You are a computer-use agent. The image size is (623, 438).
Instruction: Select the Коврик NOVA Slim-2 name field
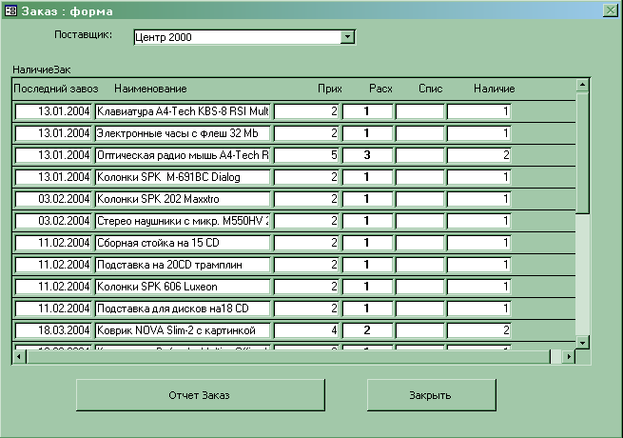click(183, 330)
